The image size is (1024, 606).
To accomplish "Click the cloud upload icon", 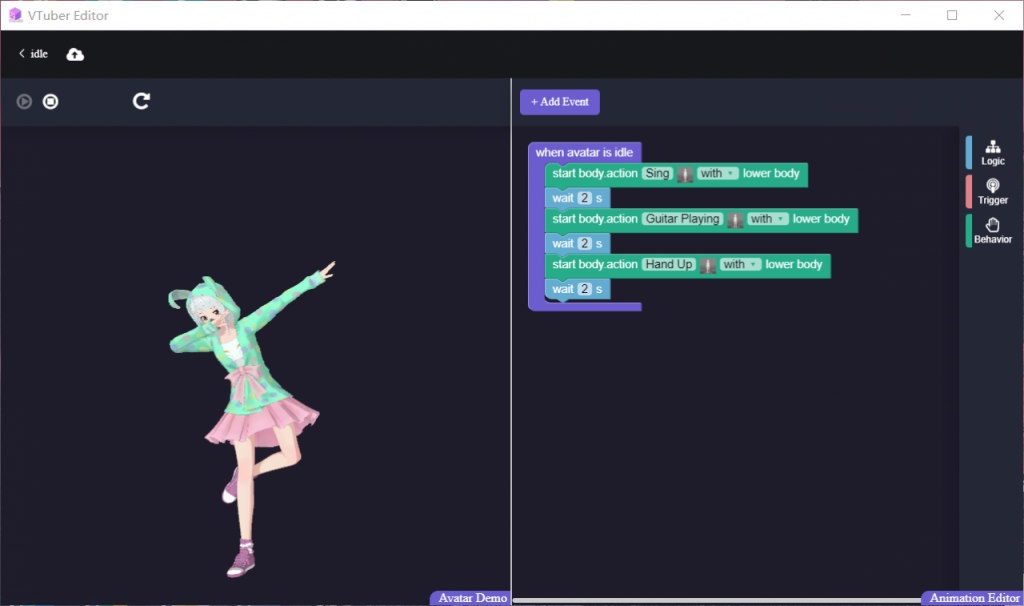I will (x=75, y=54).
